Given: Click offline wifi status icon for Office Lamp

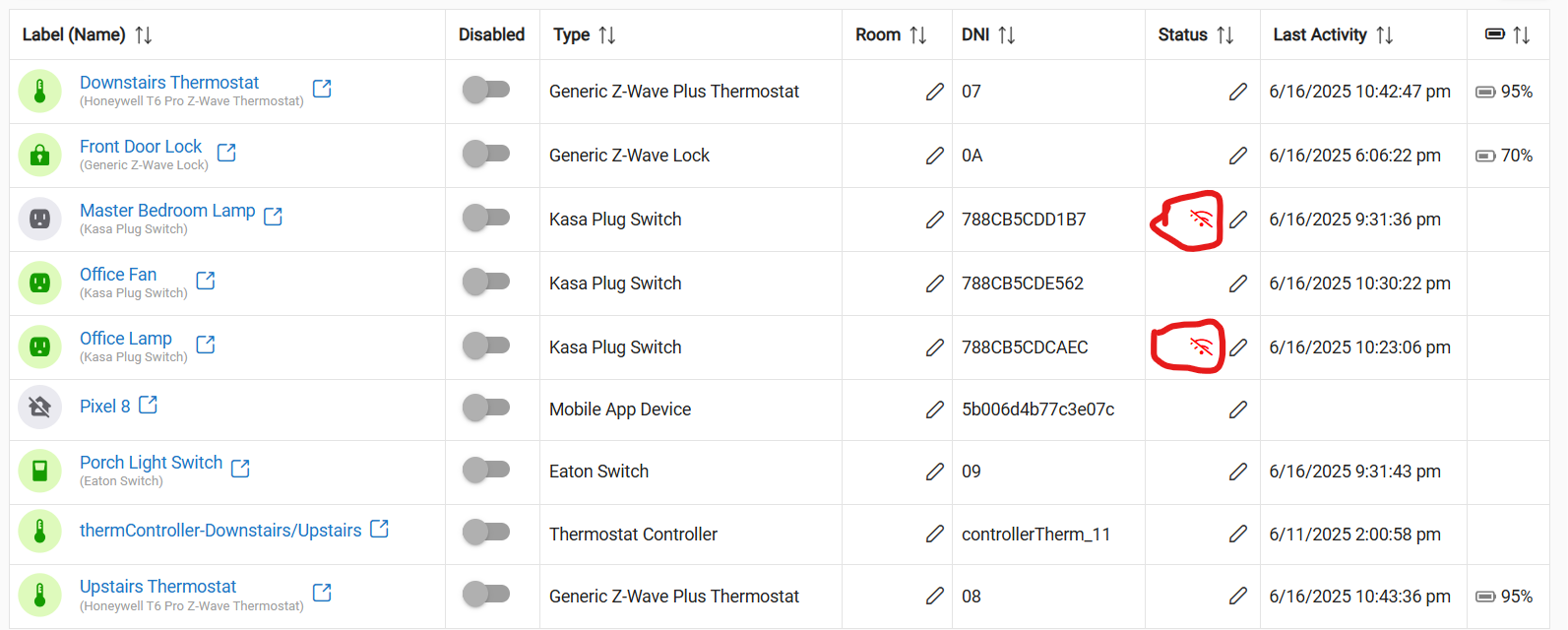Looking at the screenshot, I should (x=1201, y=346).
